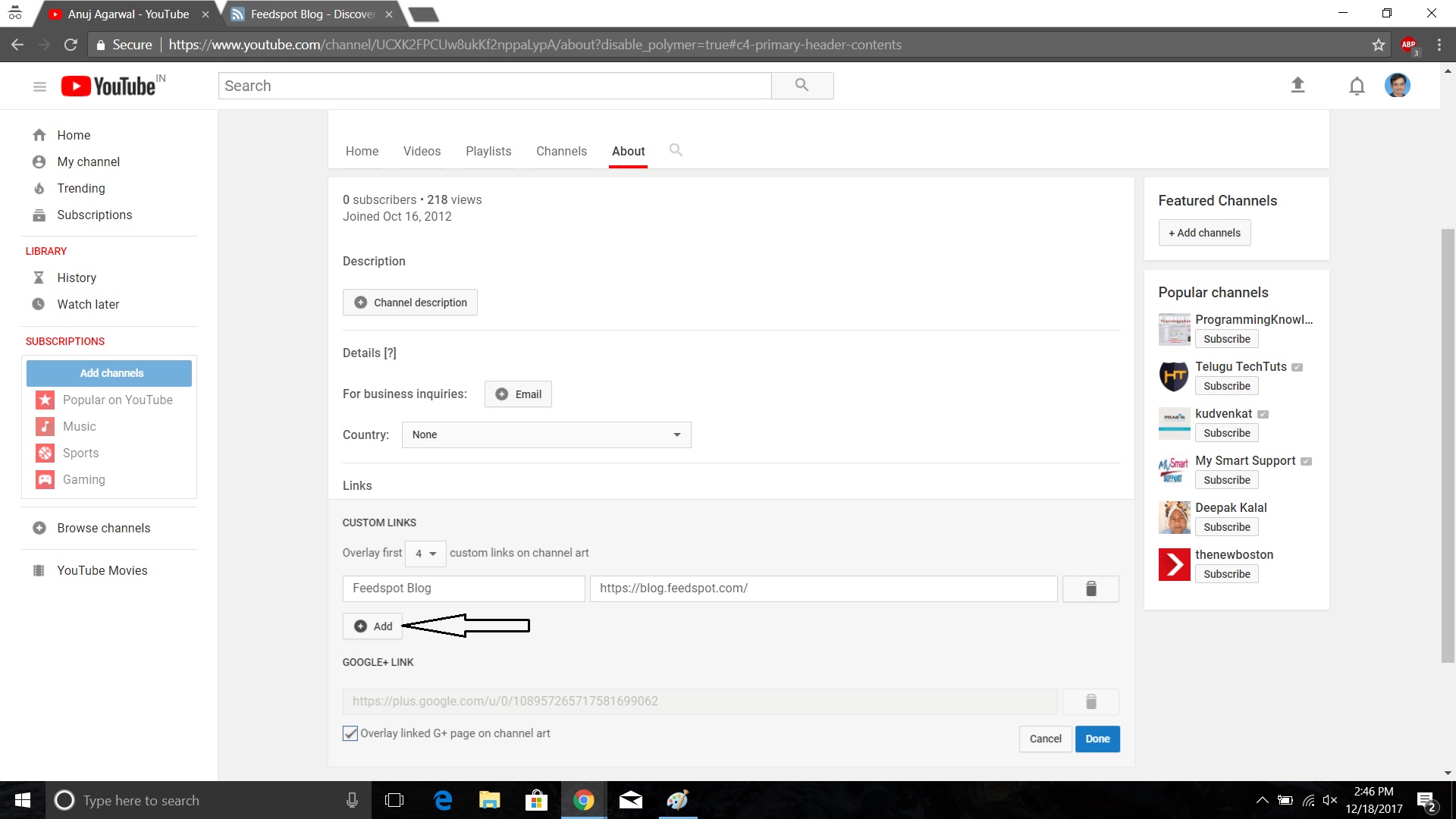Image resolution: width=1456 pixels, height=819 pixels.
Task: Open Subscriptions in the sidebar
Action: (x=83, y=215)
